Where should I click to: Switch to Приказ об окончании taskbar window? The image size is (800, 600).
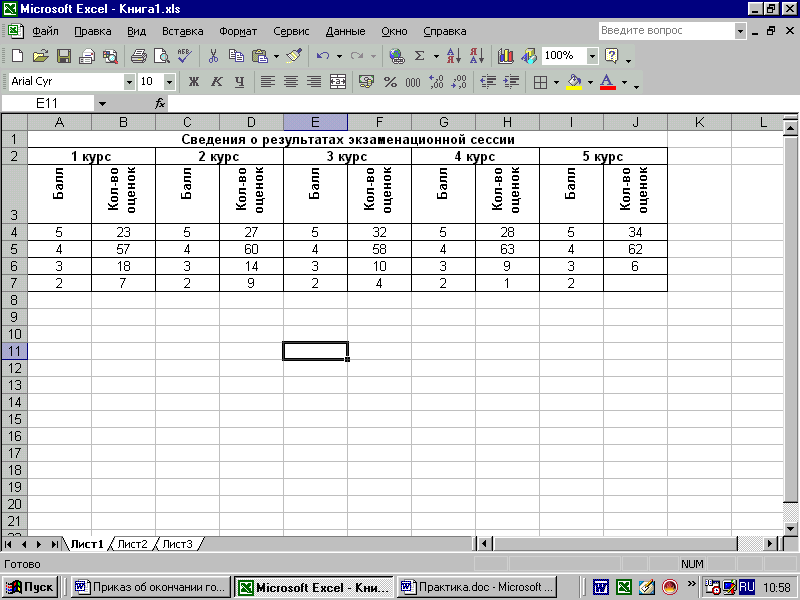pos(151,587)
